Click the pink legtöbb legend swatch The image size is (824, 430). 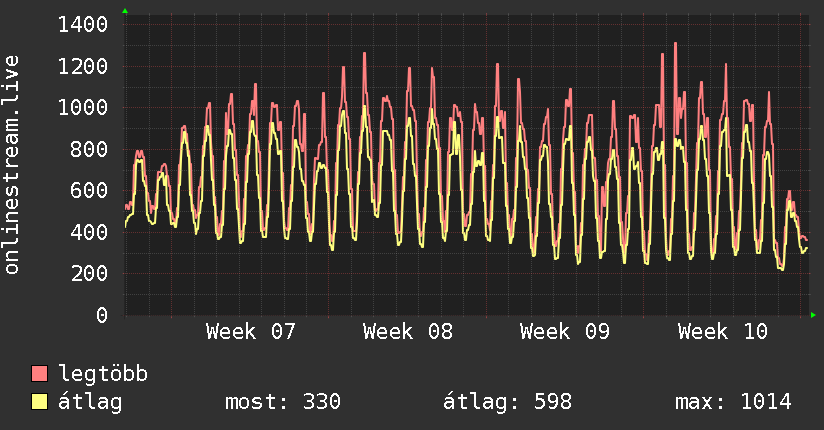[x=39, y=374]
